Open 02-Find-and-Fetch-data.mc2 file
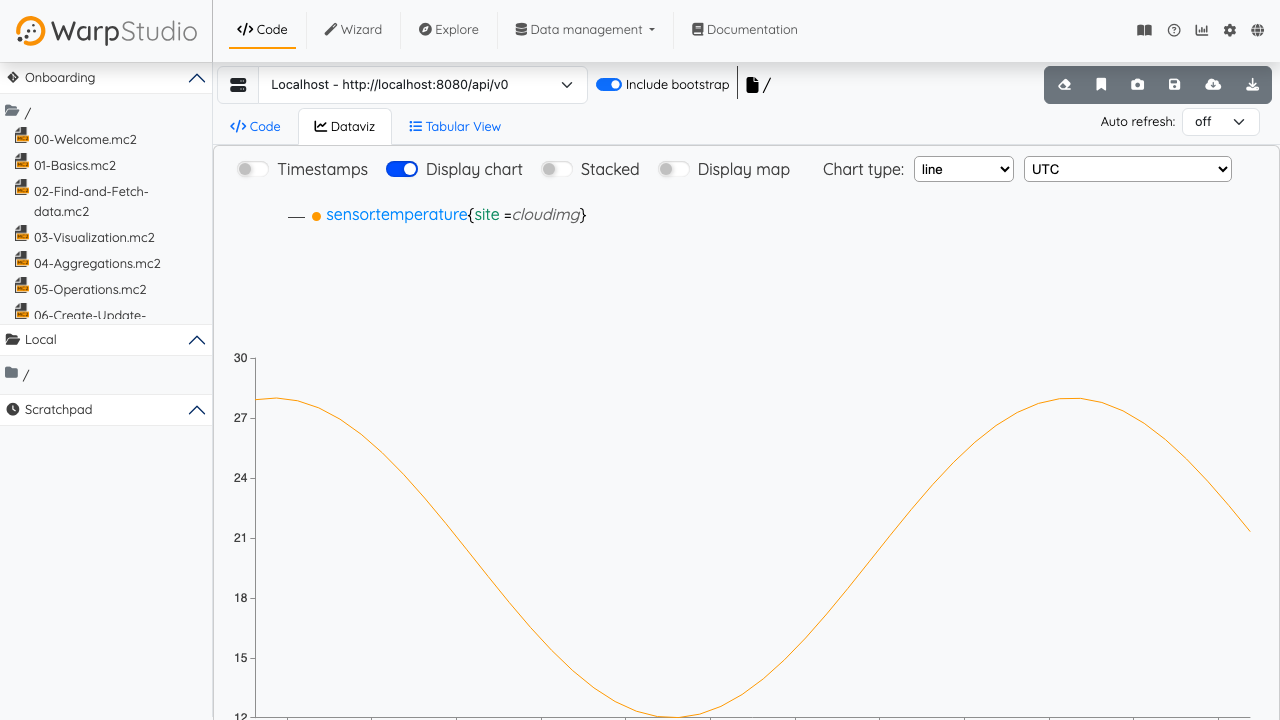Screen dimensions: 1280x720 pyautogui.click(x=91, y=201)
